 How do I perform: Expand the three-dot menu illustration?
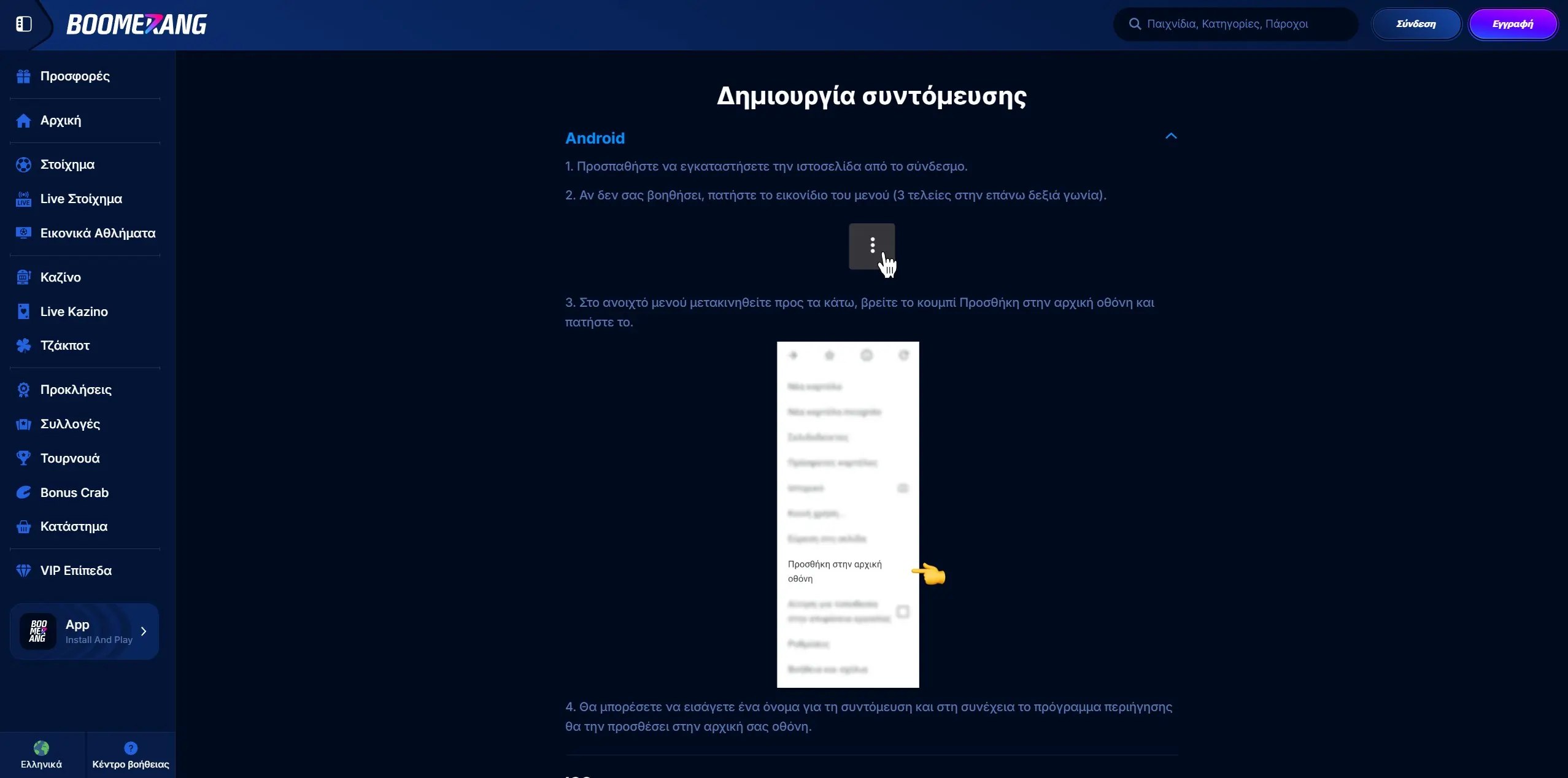[871, 246]
